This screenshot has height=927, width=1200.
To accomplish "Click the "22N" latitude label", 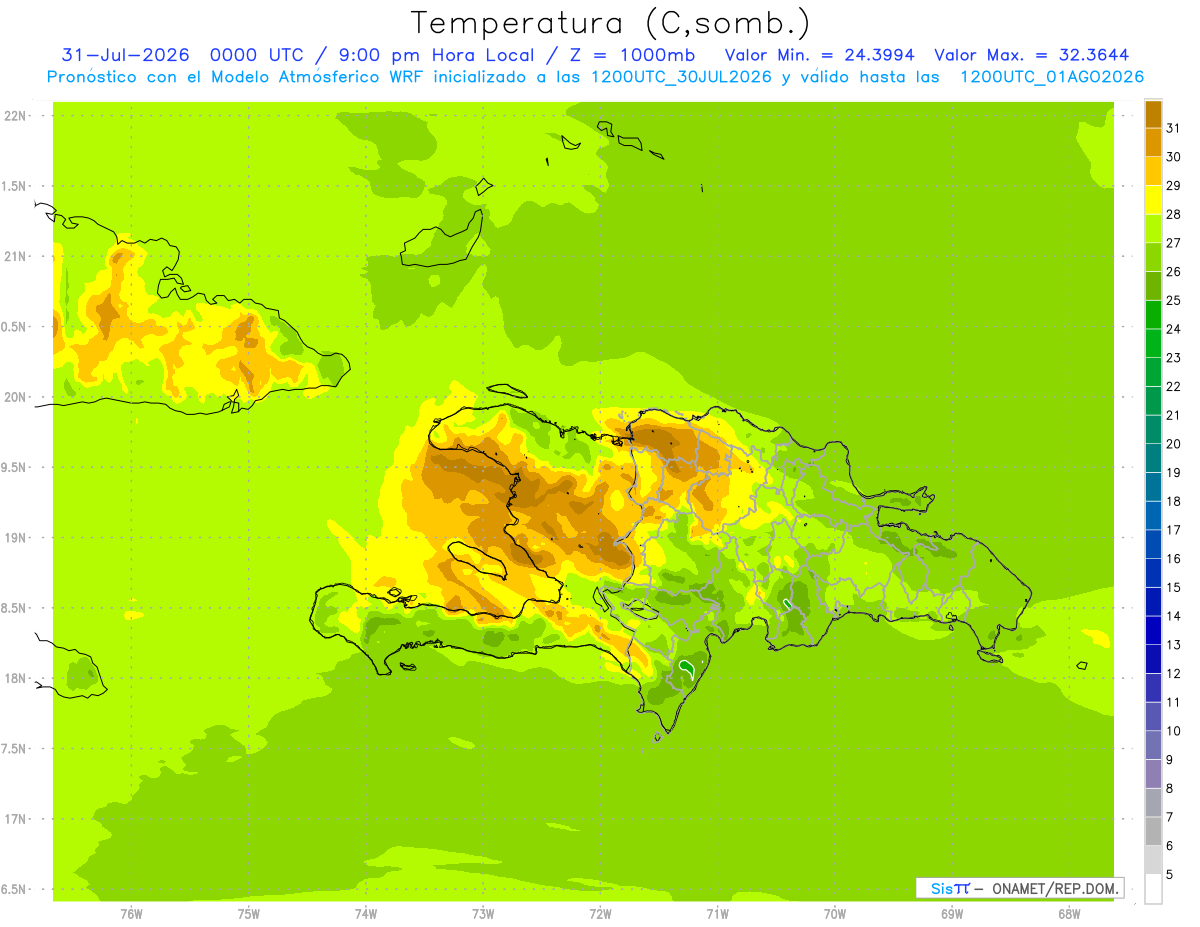I will click(15, 116).
